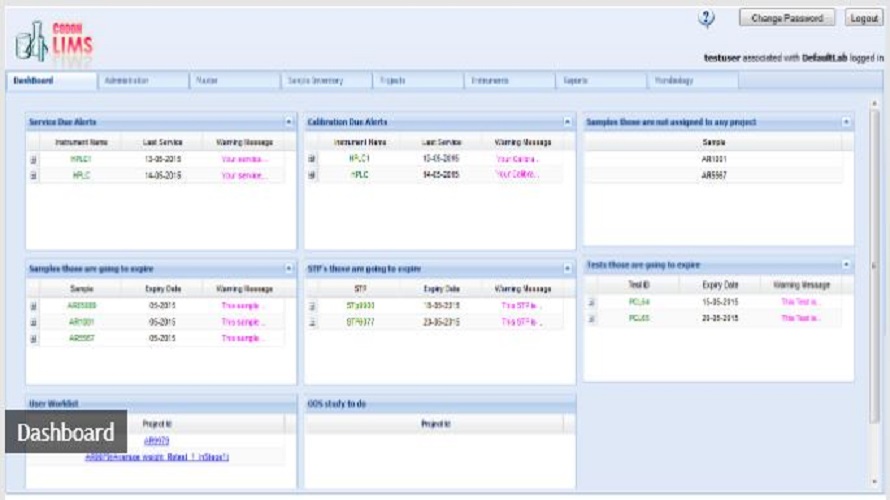This screenshot has height=500, width=890.
Task: Switch to the Dashboard tab
Action: pos(52,81)
